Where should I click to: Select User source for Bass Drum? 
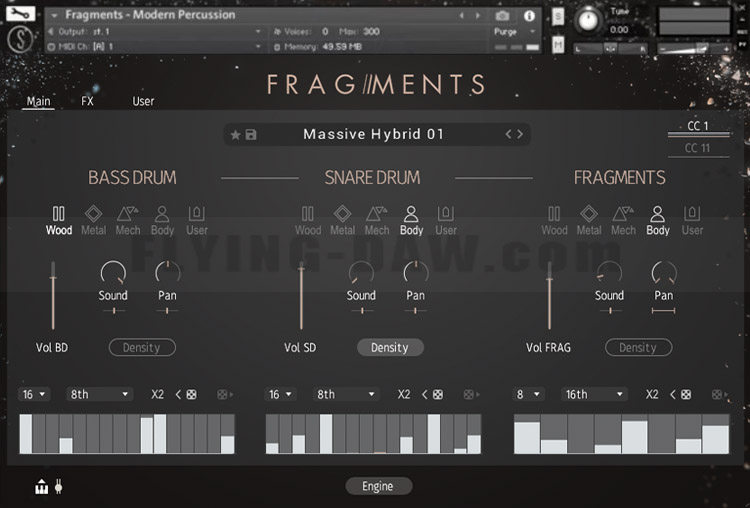click(197, 221)
